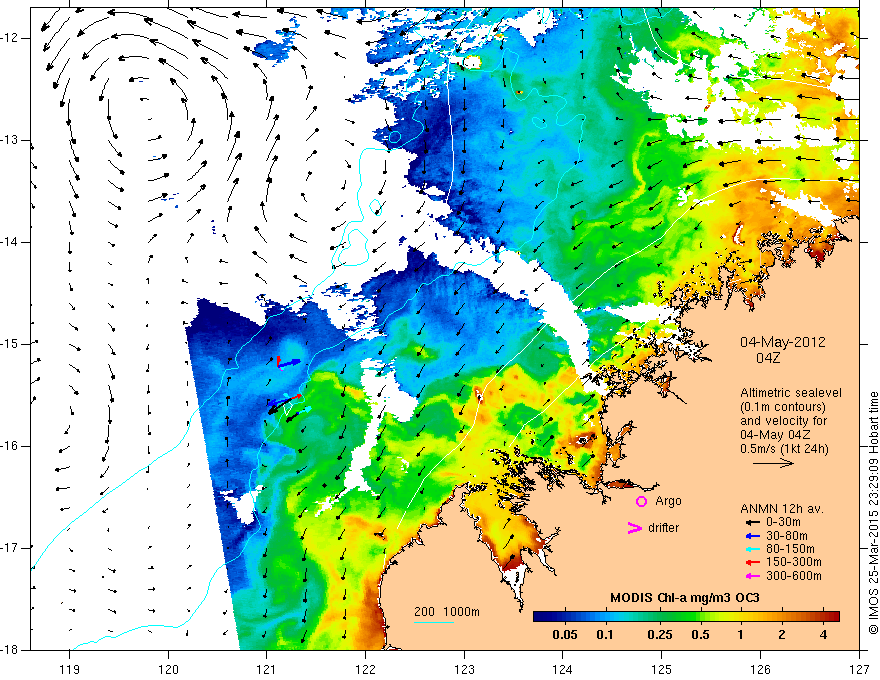Click the 0.1 colorbar tick label
This screenshot has width=880, height=680.
[x=604, y=635]
